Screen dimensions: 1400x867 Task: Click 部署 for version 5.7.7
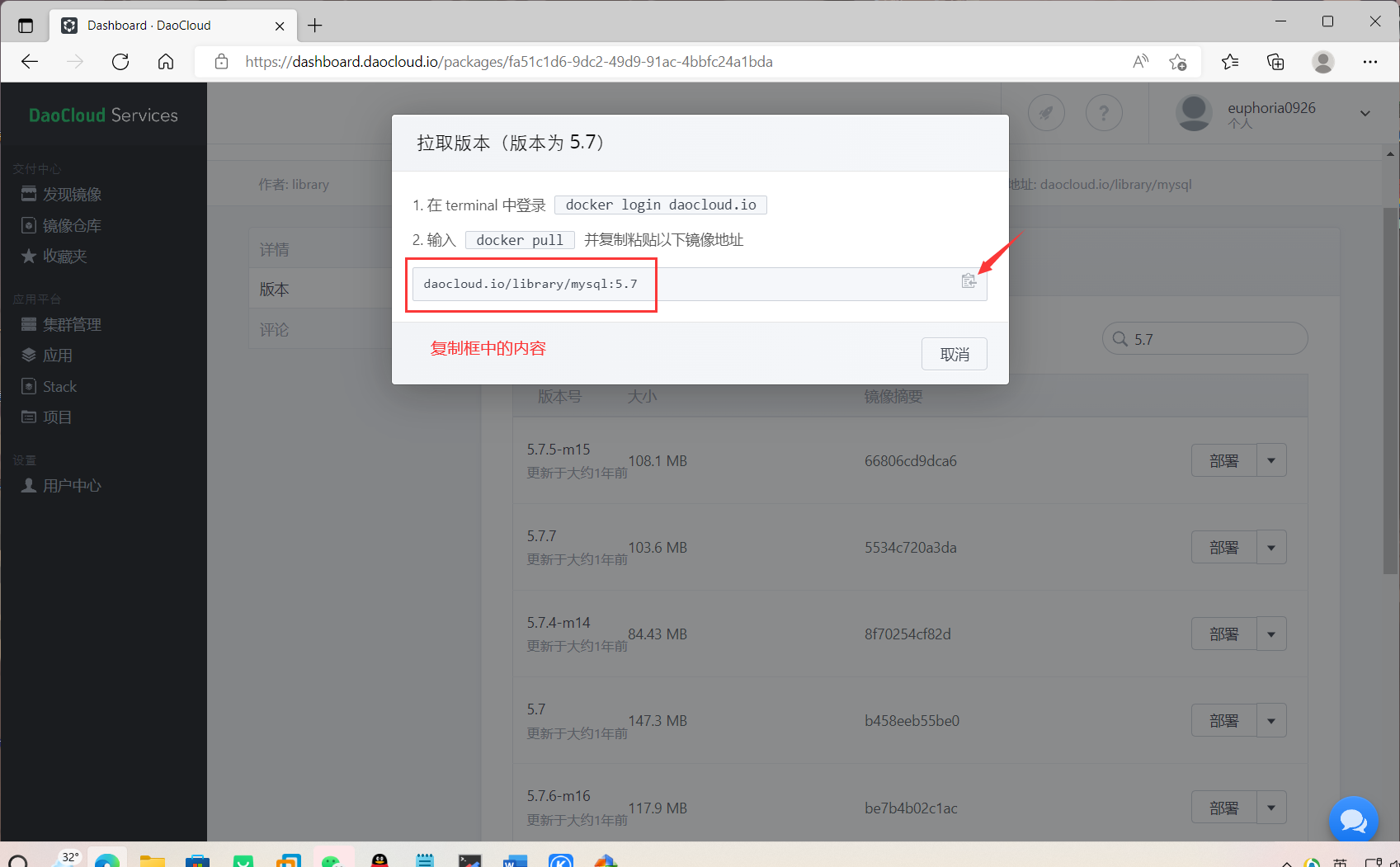tap(1224, 547)
